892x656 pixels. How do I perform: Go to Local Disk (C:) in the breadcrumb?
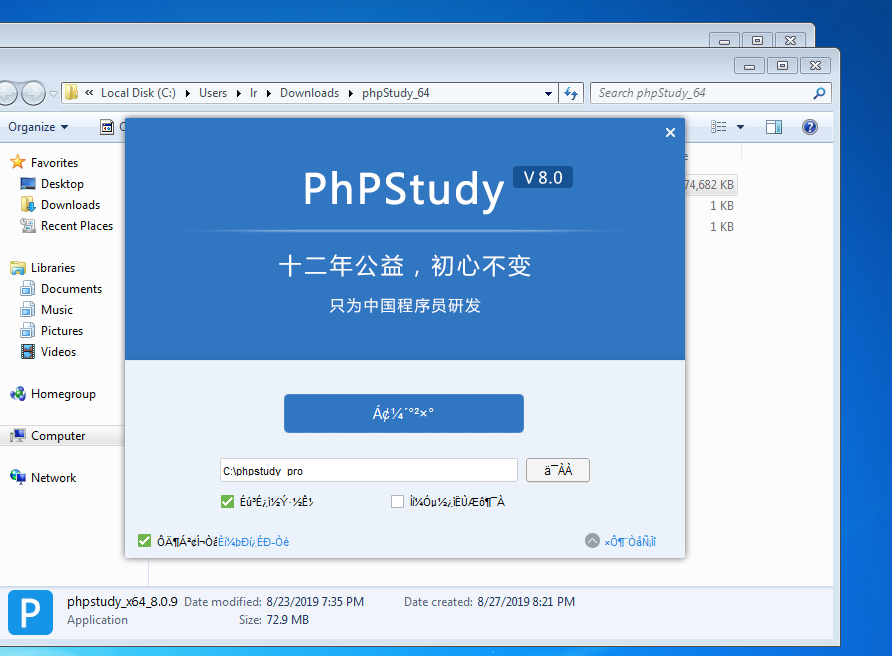(x=138, y=93)
